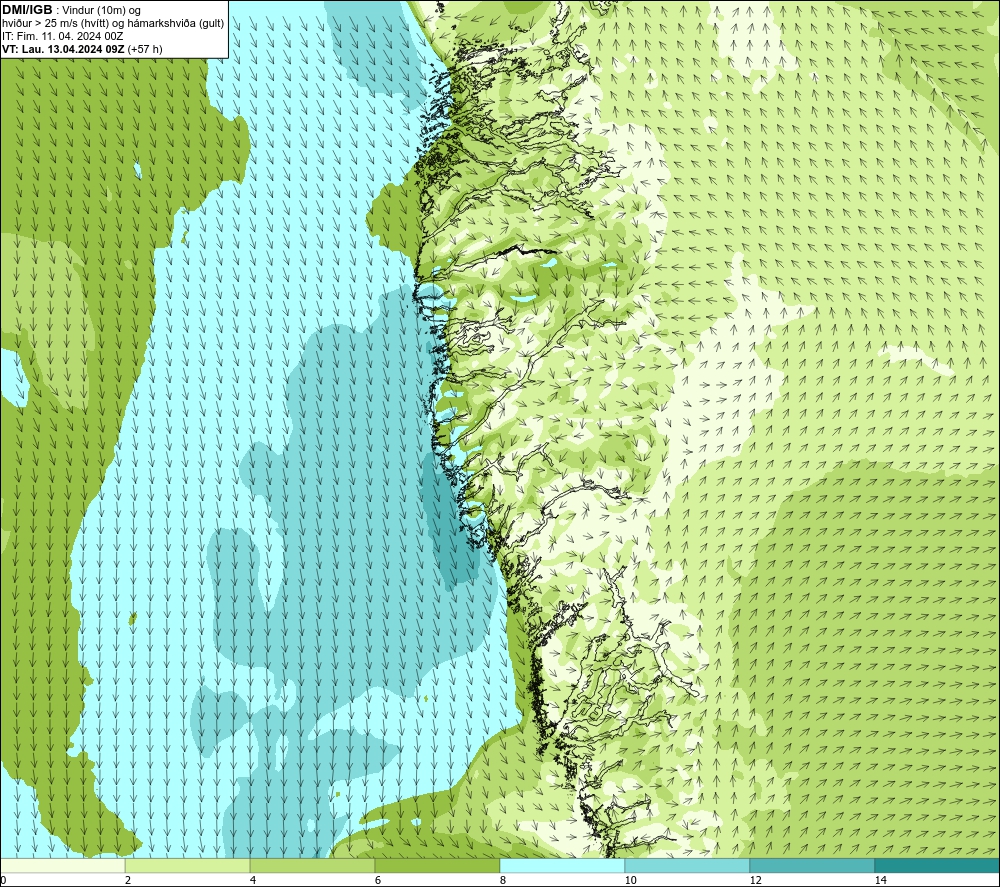Select the darkest teal band above 14
1000x887 pixels.
click(936, 866)
